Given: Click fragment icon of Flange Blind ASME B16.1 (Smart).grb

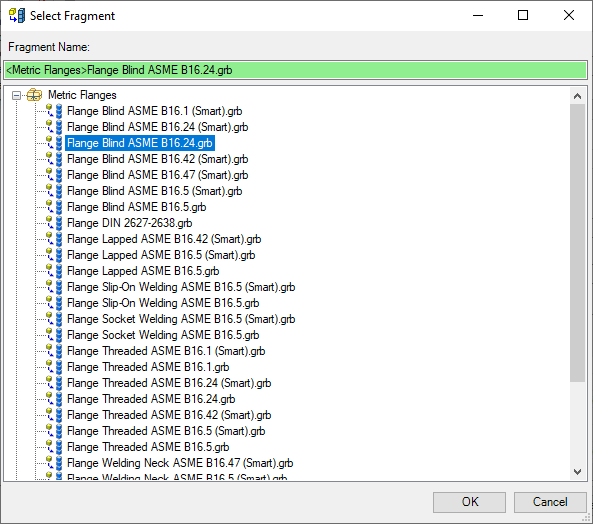Looking at the screenshot, I should [54, 111].
